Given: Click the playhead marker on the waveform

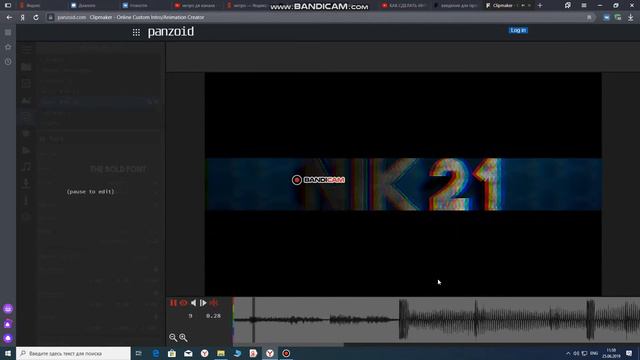Looking at the screenshot, I should 253,320.
